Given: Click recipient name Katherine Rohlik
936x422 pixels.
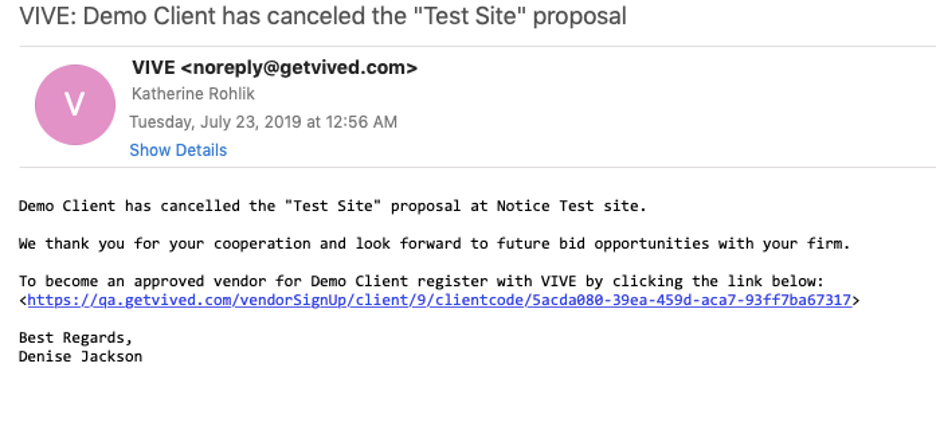Looking at the screenshot, I should click(193, 94).
